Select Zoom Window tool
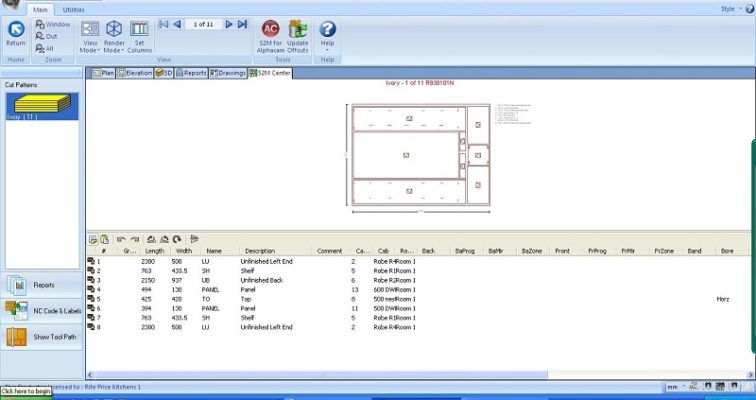This screenshot has height=400, width=756. 53,24
